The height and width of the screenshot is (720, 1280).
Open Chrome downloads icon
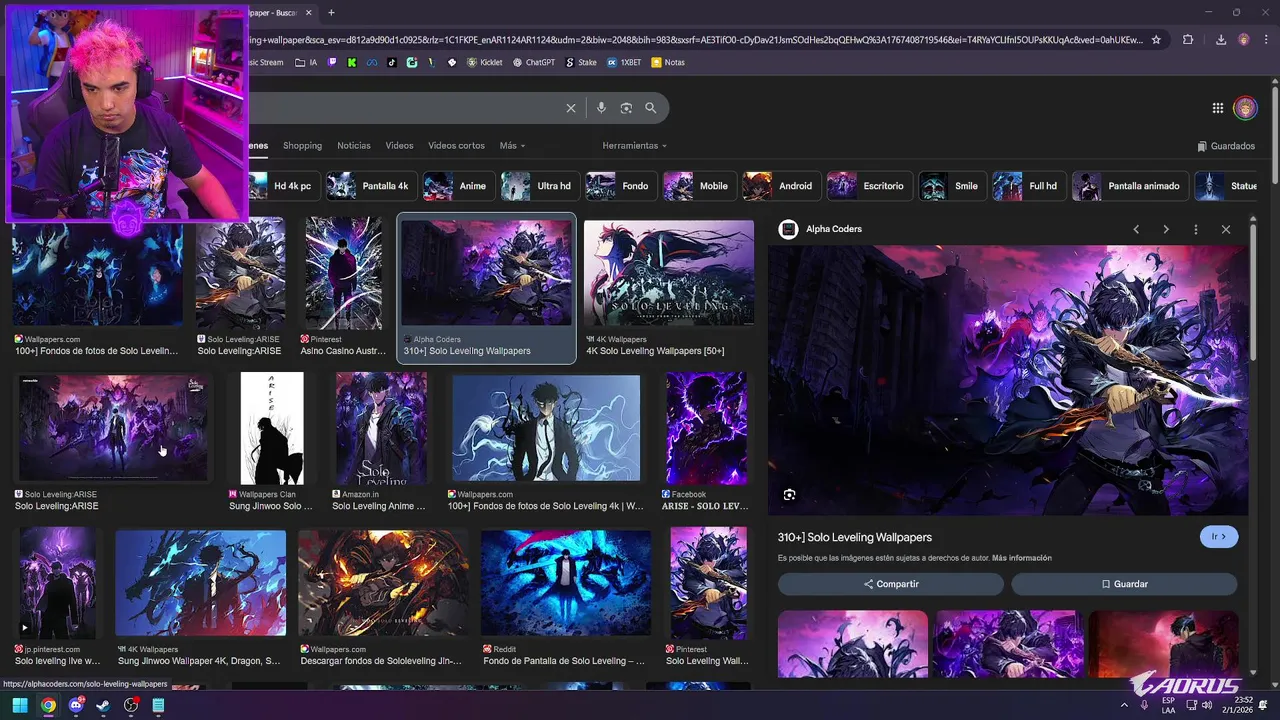click(x=1221, y=40)
